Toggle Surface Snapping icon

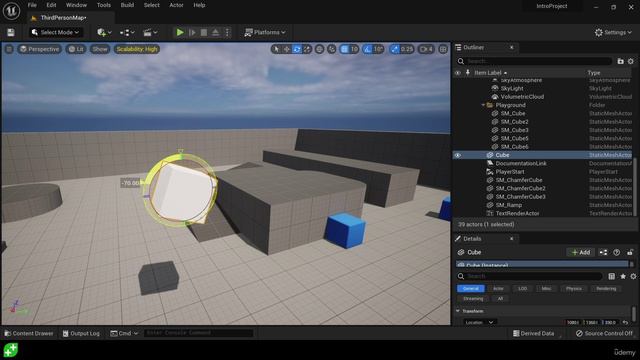pos(332,49)
